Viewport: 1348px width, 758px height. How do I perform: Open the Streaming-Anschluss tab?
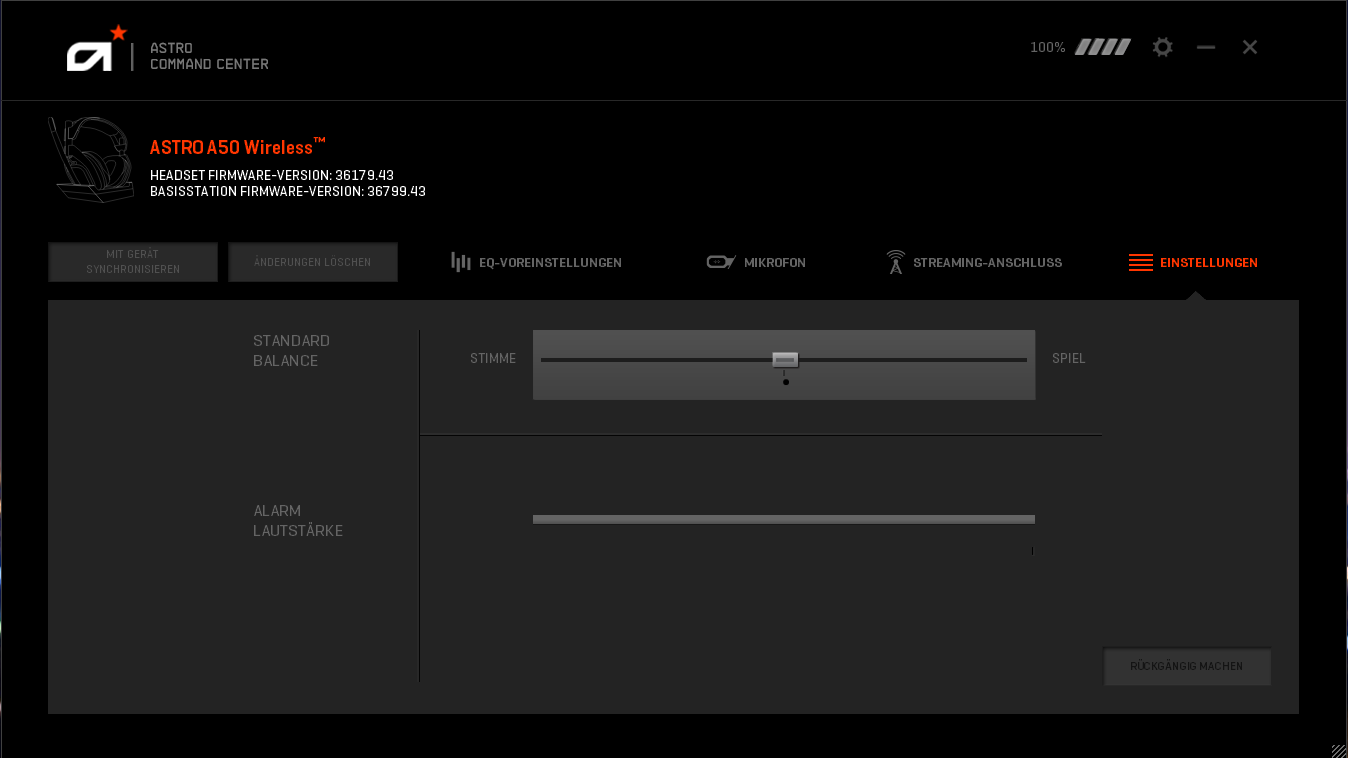(x=974, y=262)
